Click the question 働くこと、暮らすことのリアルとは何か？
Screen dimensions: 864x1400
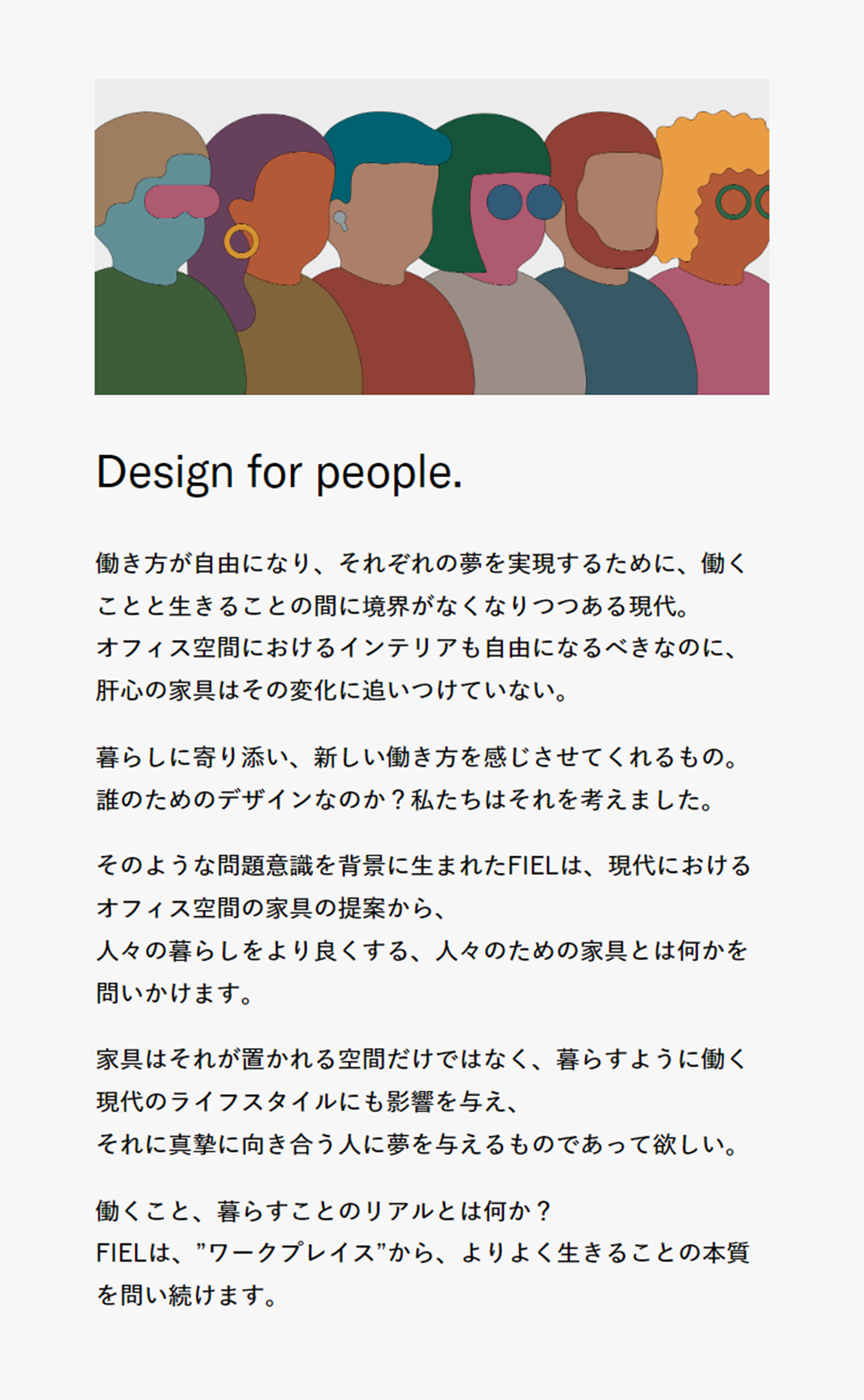point(324,1212)
